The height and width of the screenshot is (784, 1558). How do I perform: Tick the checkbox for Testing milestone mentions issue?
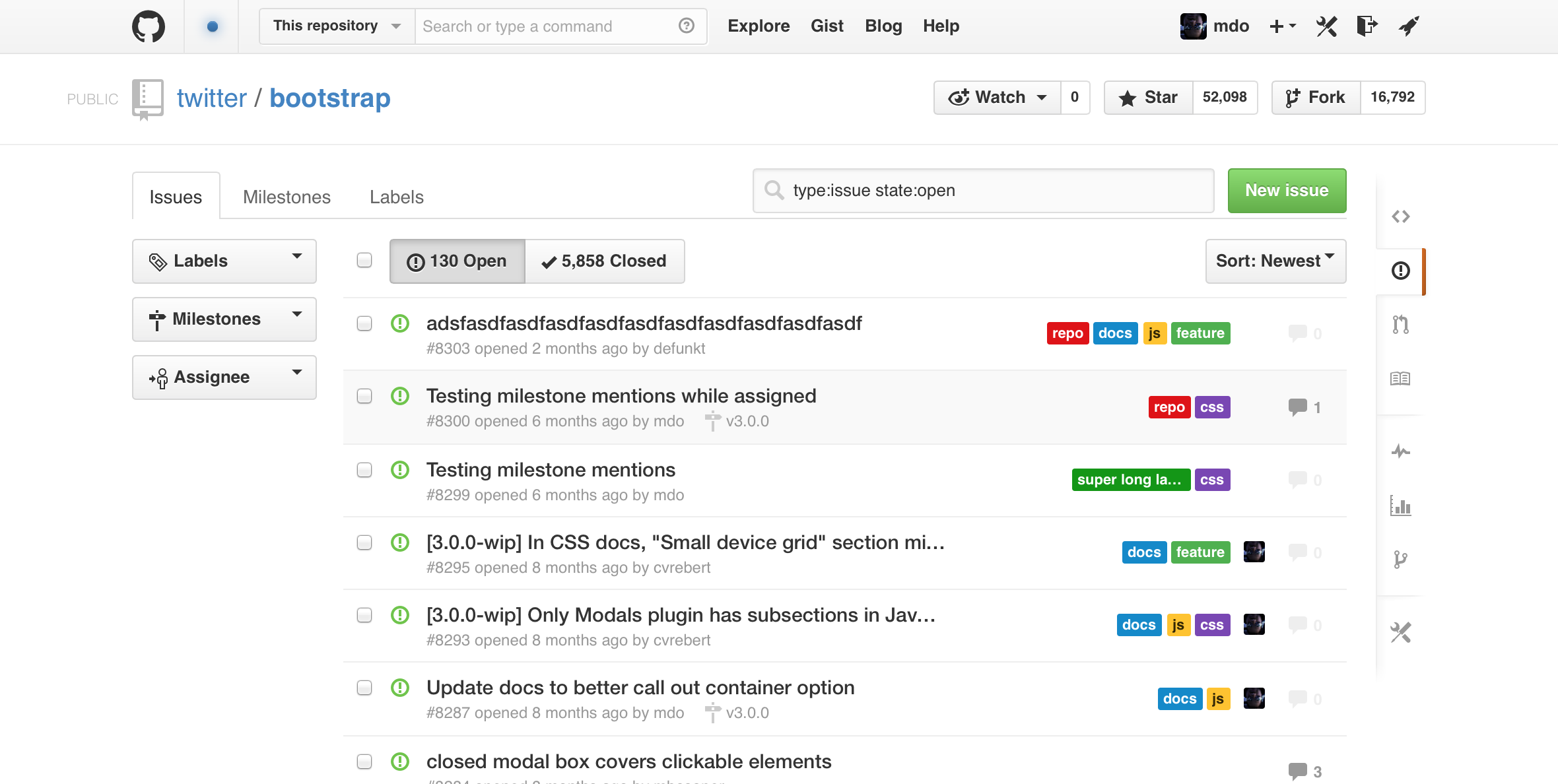pyautogui.click(x=364, y=470)
